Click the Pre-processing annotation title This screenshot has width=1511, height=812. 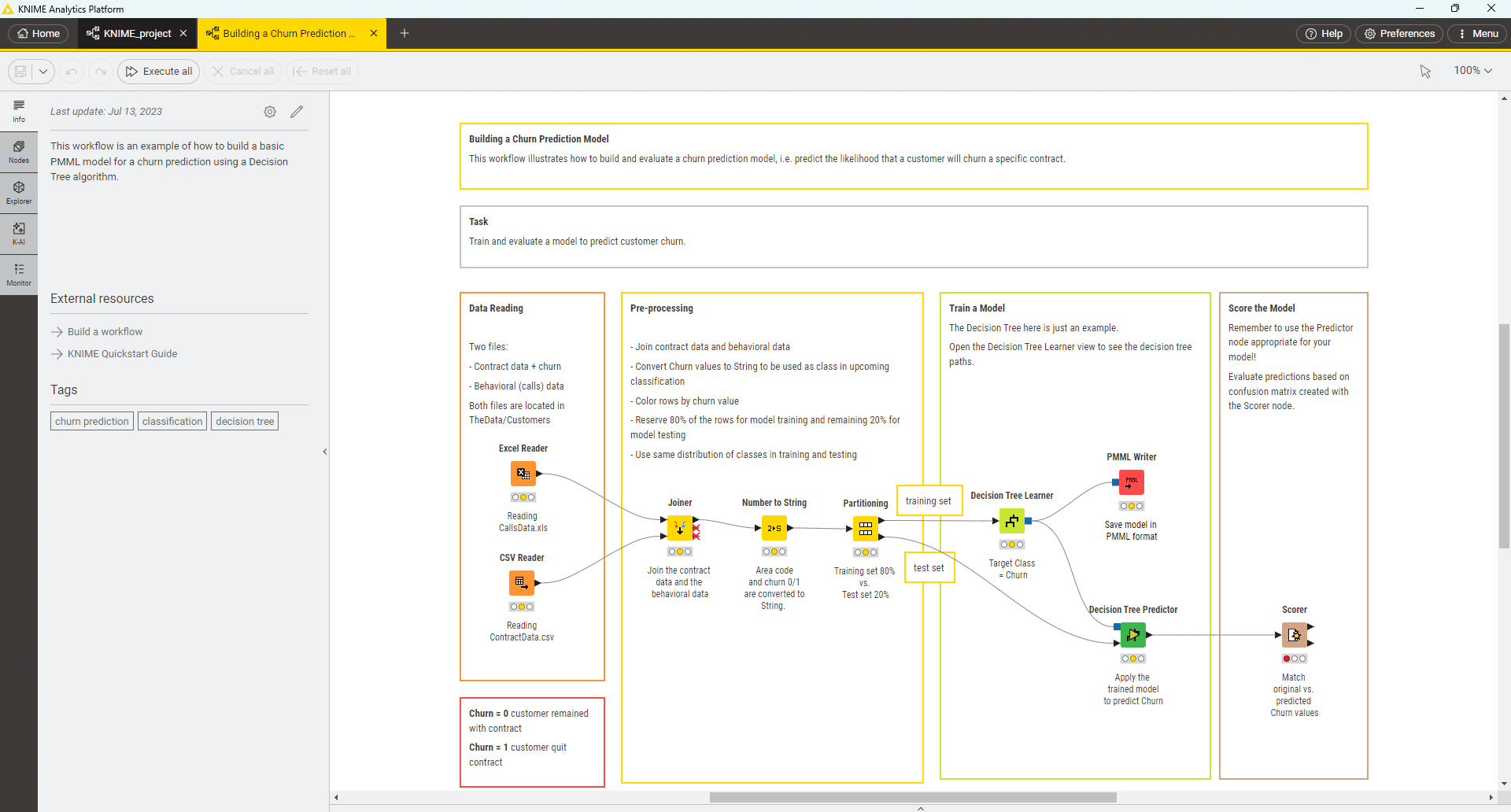point(662,308)
